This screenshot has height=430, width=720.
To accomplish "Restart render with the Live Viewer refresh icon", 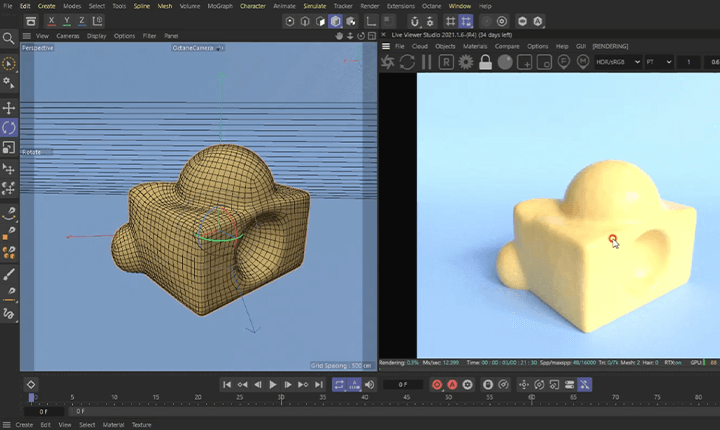I will 407,62.
